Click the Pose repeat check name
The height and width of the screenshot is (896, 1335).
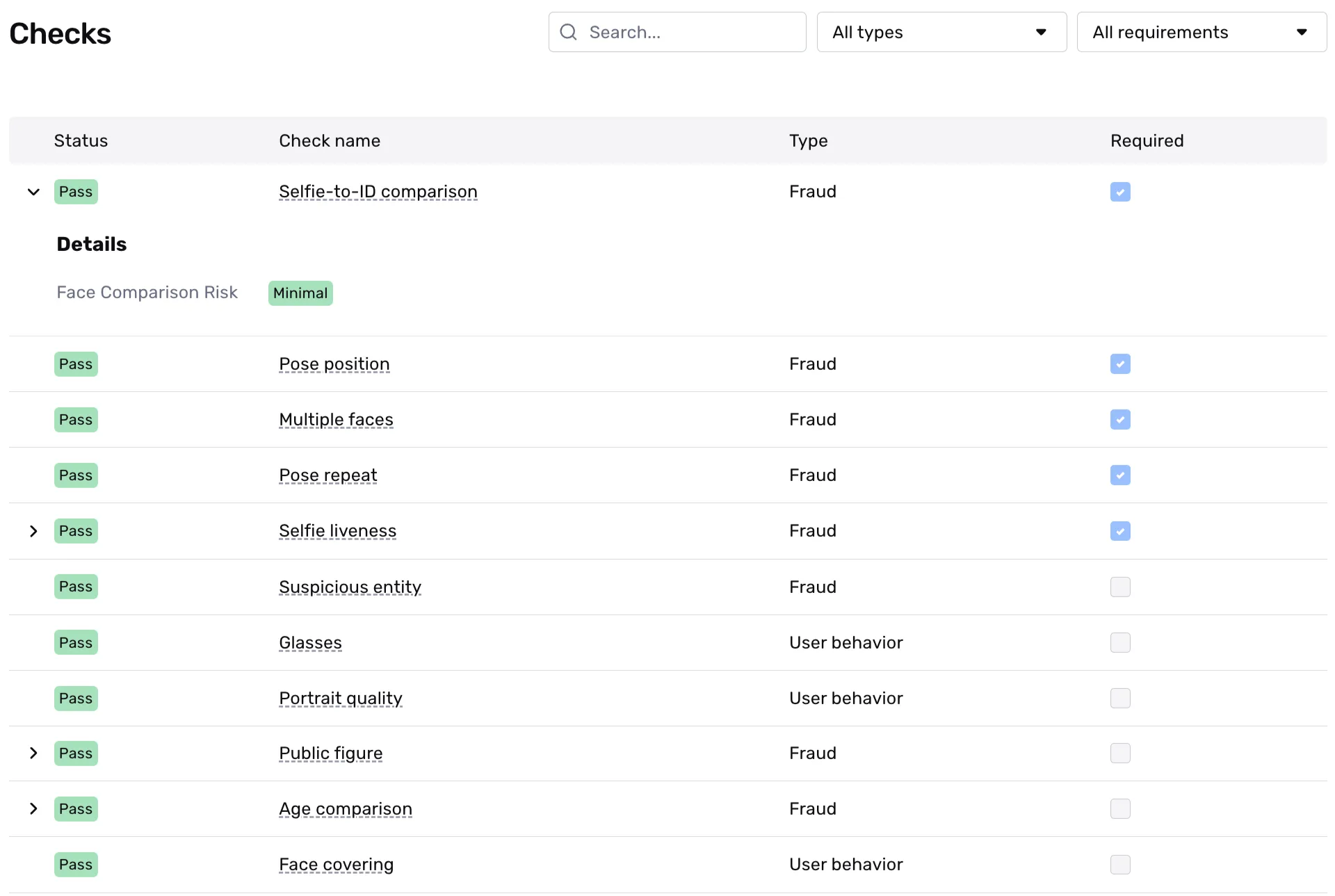(x=327, y=475)
